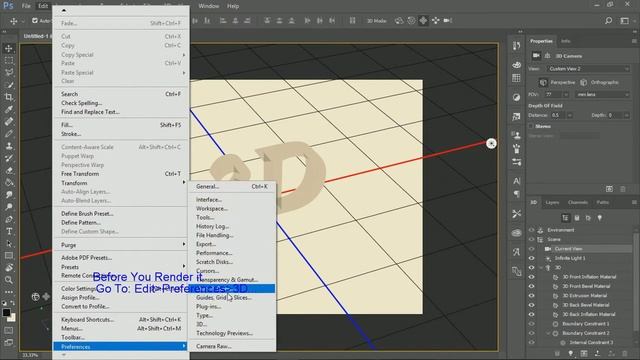The width and height of the screenshot is (640, 360).
Task: Select the Clone Stamp tool
Action: (x=9, y=146)
